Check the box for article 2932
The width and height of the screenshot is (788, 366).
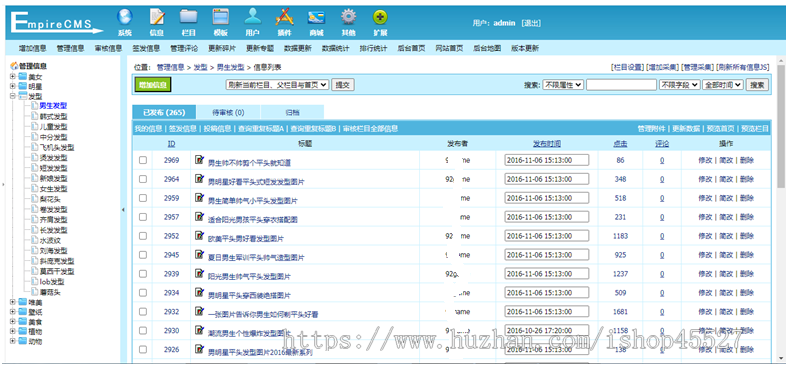[x=143, y=311]
